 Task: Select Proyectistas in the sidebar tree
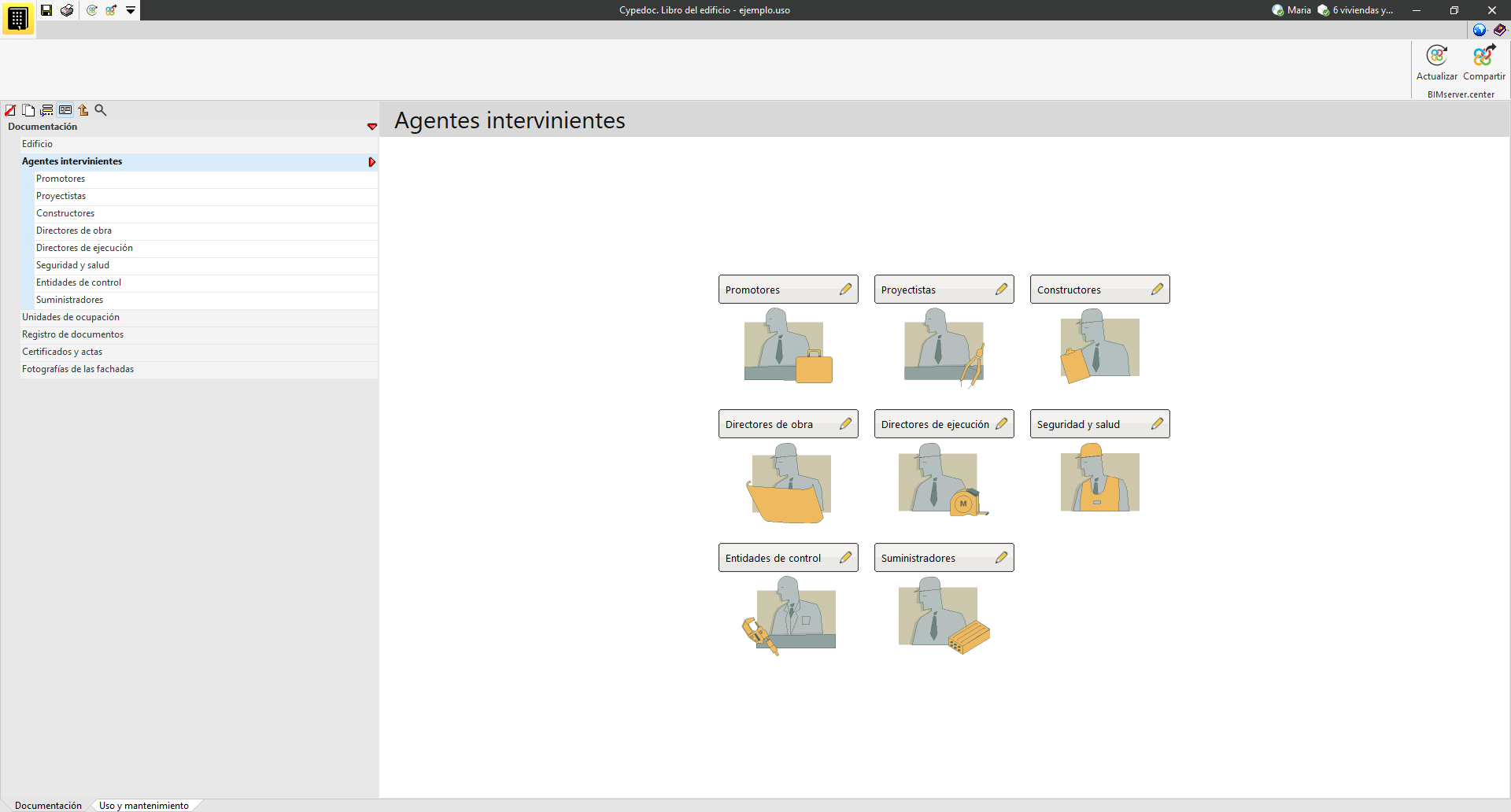206,196
